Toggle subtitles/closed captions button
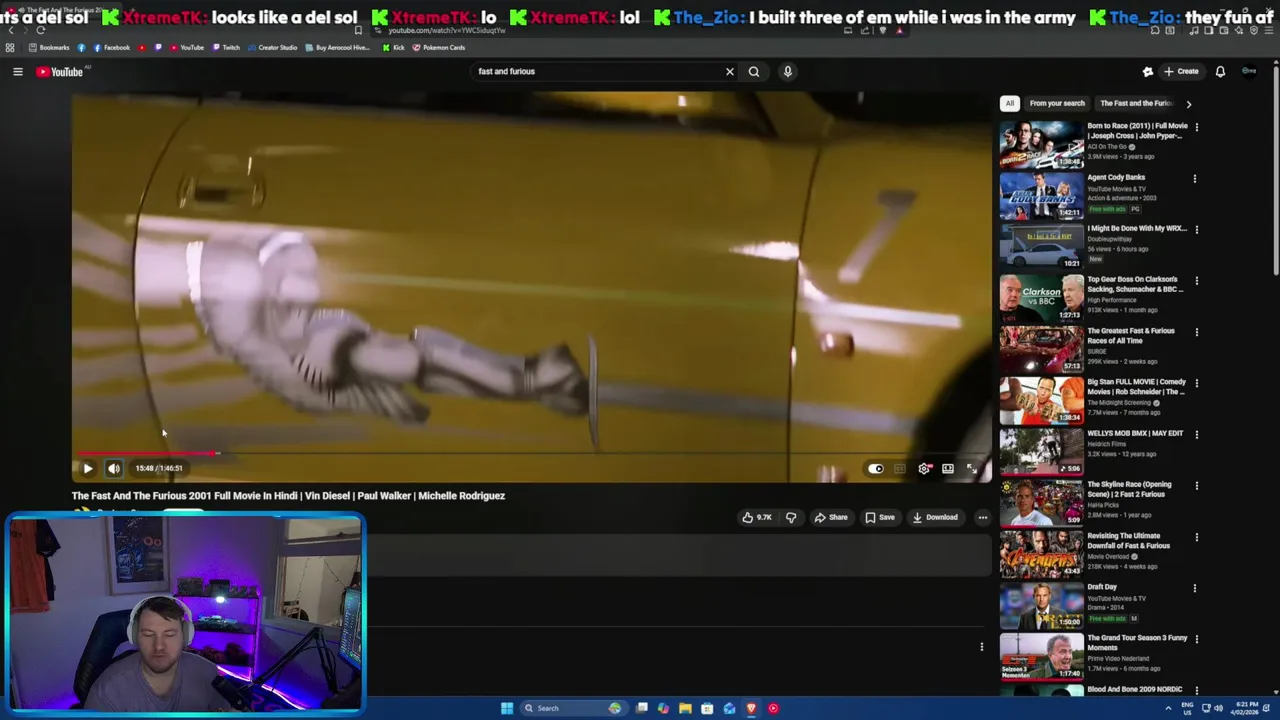The height and width of the screenshot is (720, 1280). (900, 468)
